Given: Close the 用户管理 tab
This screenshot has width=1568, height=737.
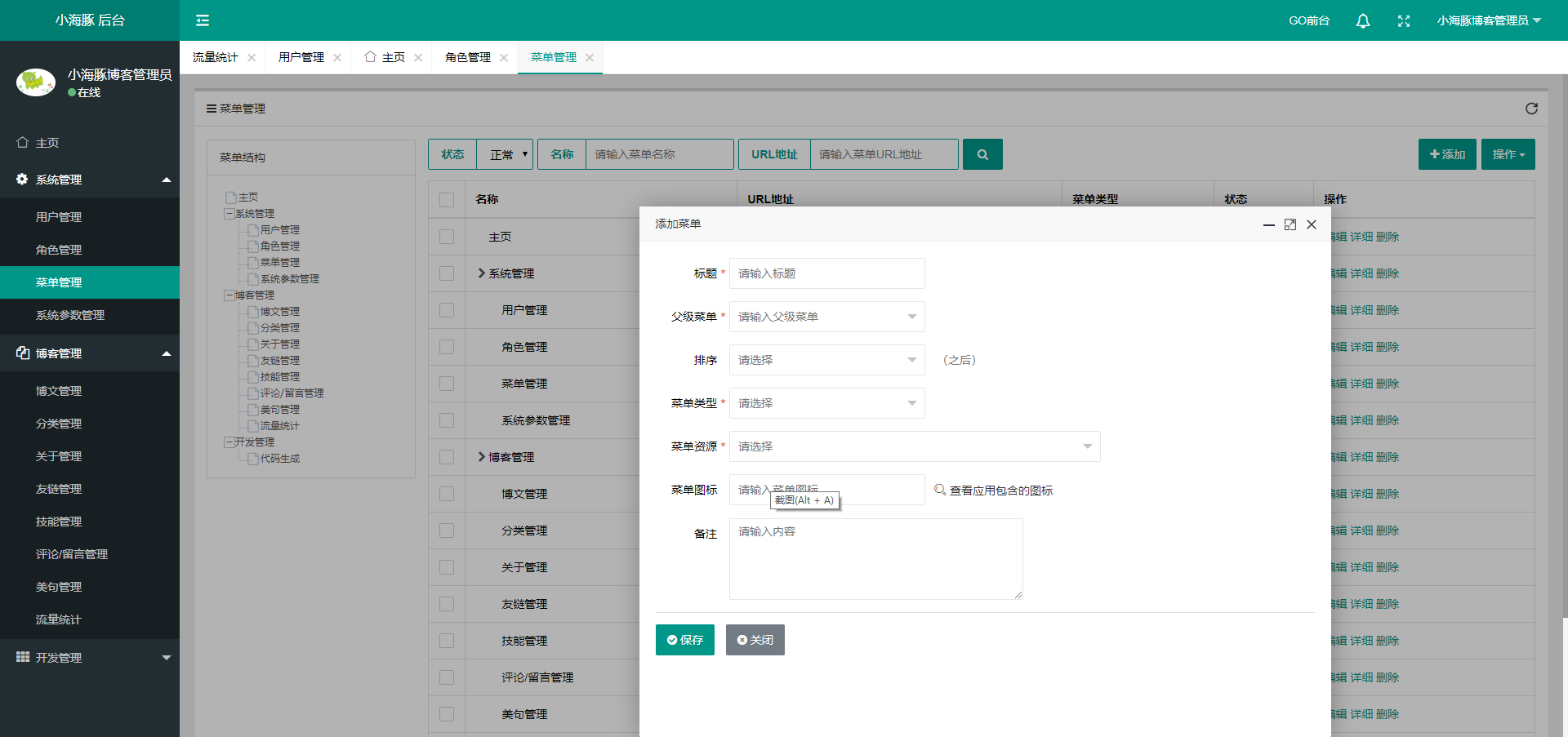Looking at the screenshot, I should [337, 57].
